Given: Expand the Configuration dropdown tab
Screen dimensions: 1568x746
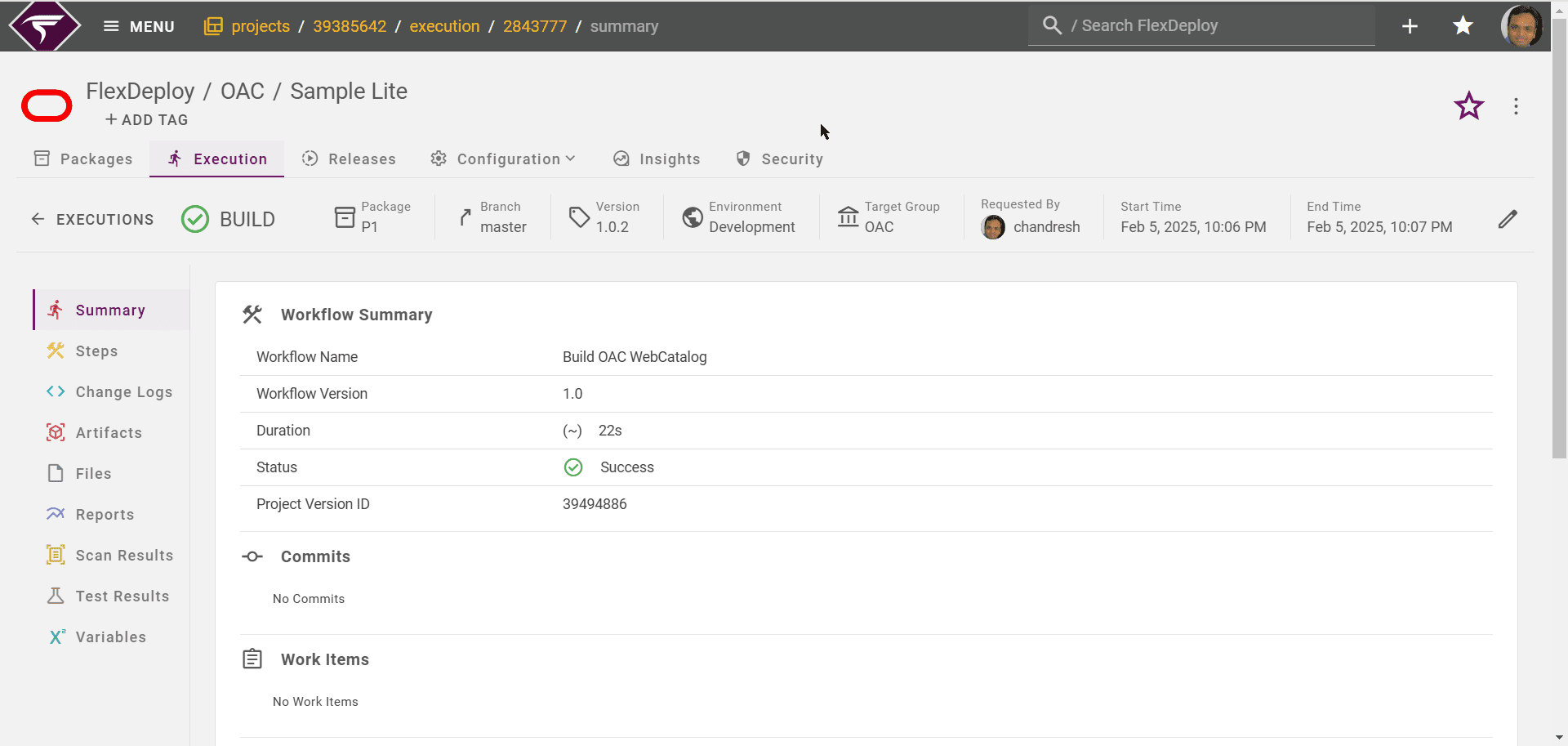Looking at the screenshot, I should click(x=504, y=159).
